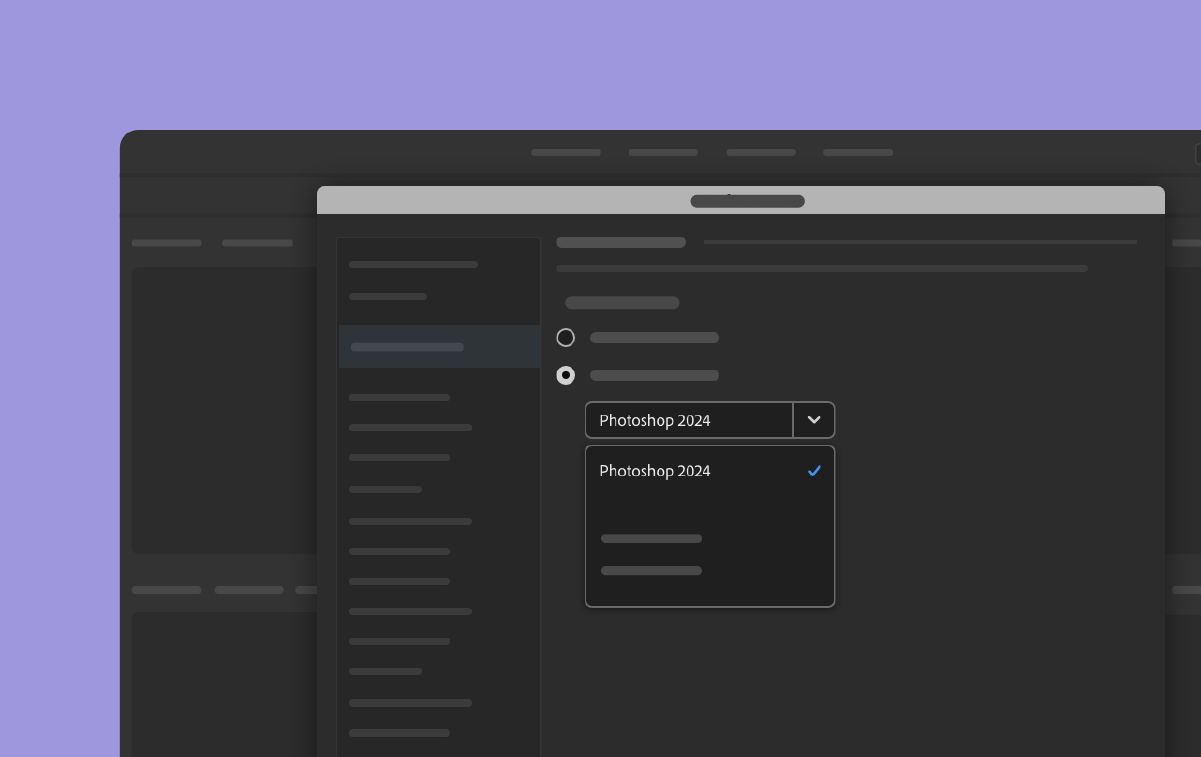Open the first item in top menu bar

pyautogui.click(x=566, y=153)
